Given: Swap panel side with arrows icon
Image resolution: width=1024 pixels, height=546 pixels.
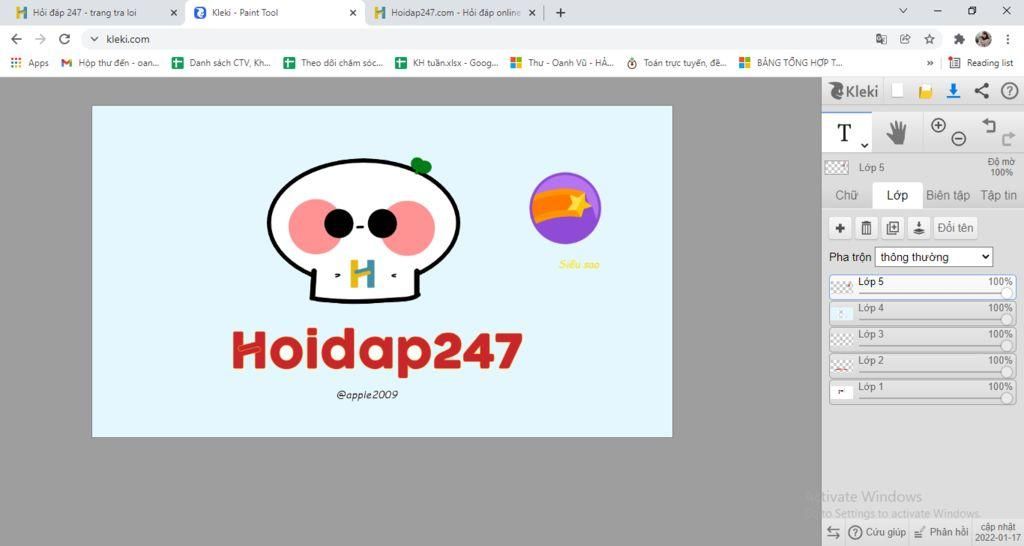Looking at the screenshot, I should (x=833, y=532).
